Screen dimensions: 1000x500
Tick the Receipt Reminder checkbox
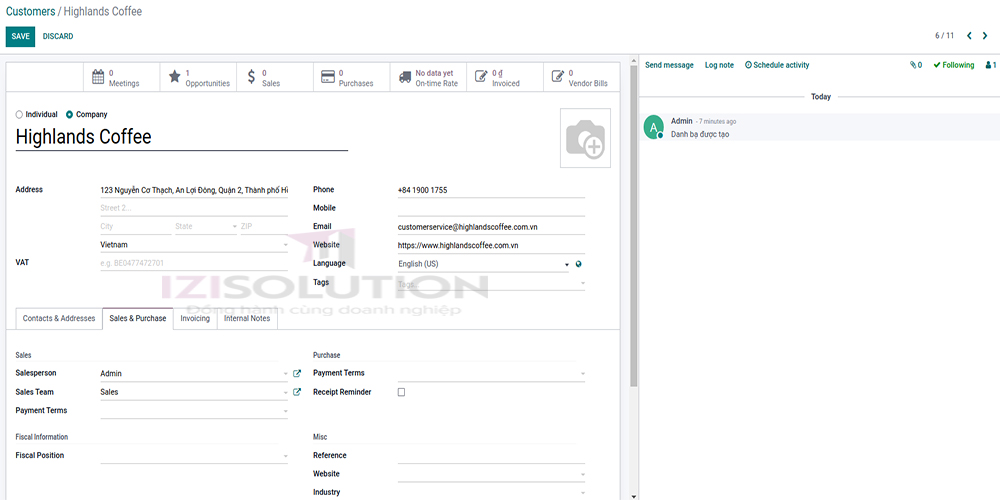point(401,392)
